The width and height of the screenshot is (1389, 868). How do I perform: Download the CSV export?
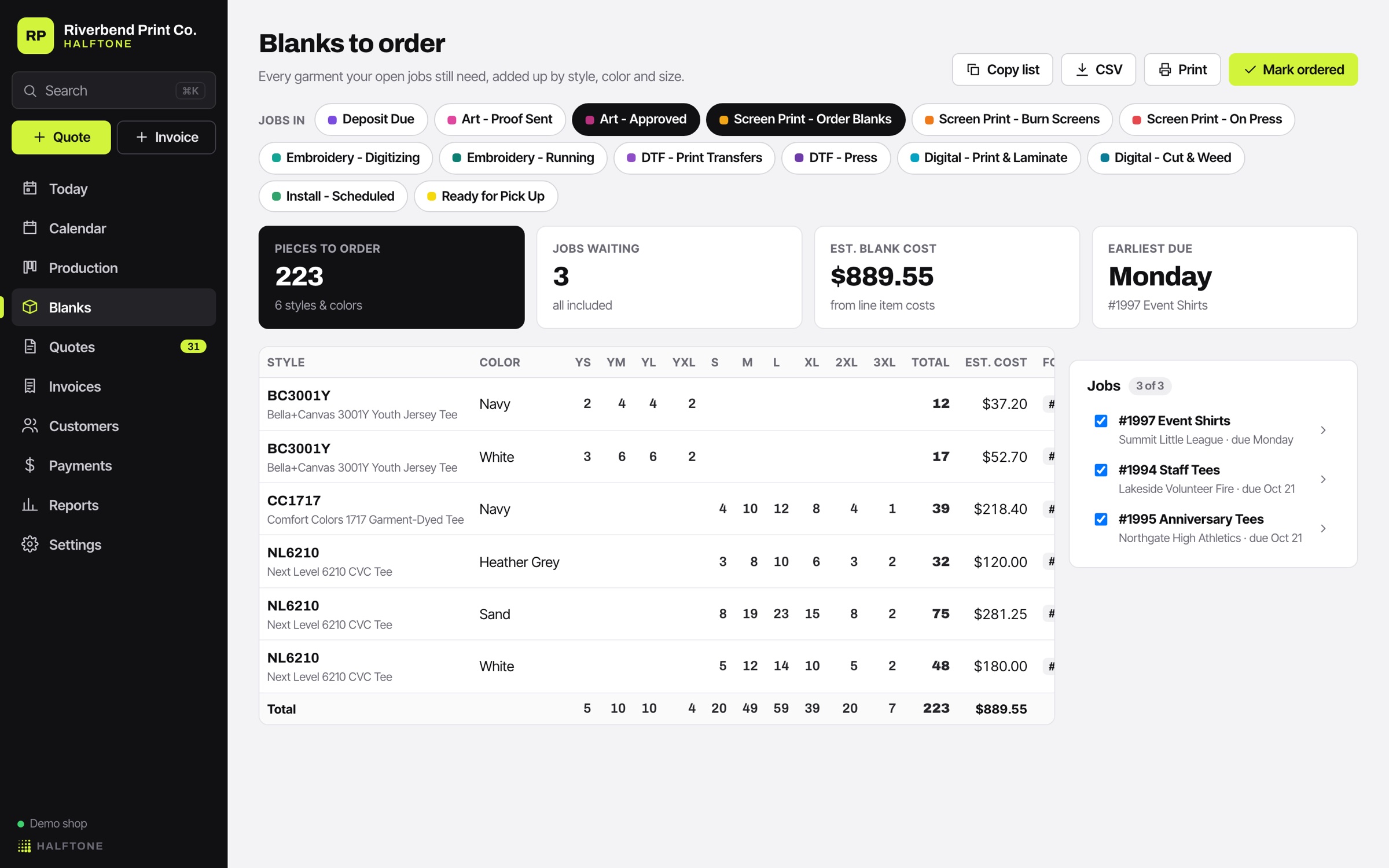click(x=1098, y=69)
